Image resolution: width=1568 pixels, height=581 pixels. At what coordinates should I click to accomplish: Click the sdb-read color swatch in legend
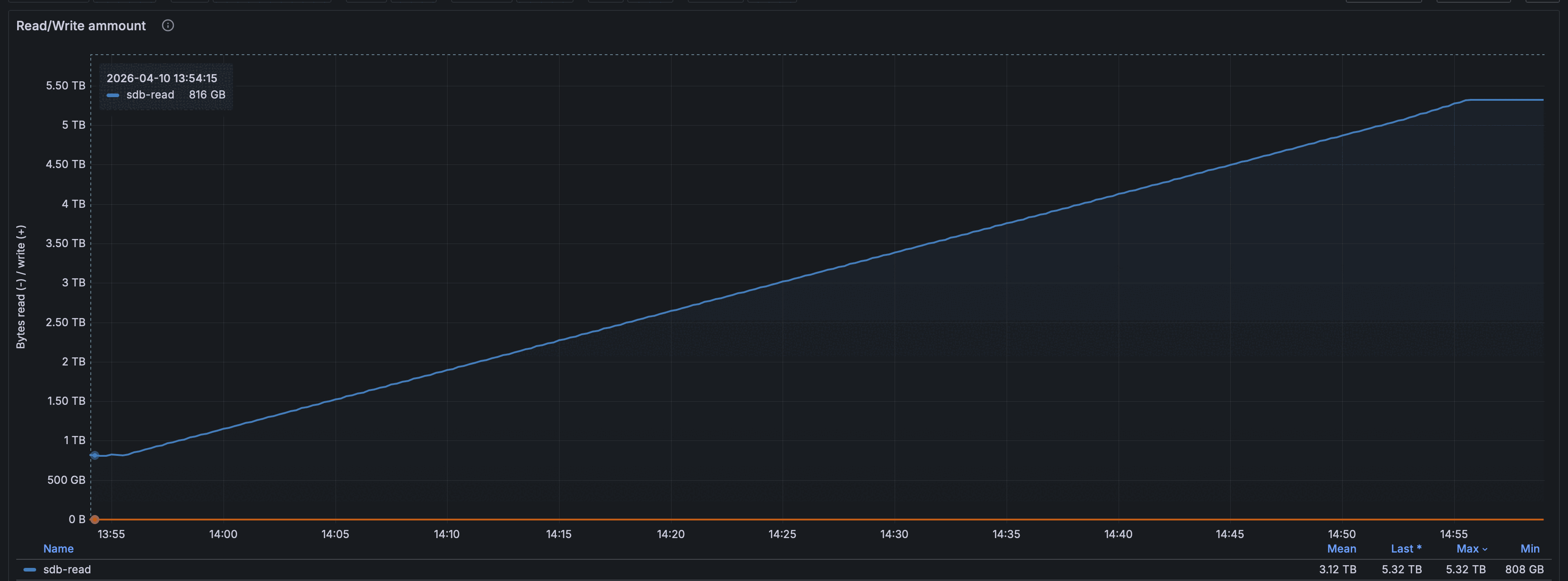tap(29, 569)
